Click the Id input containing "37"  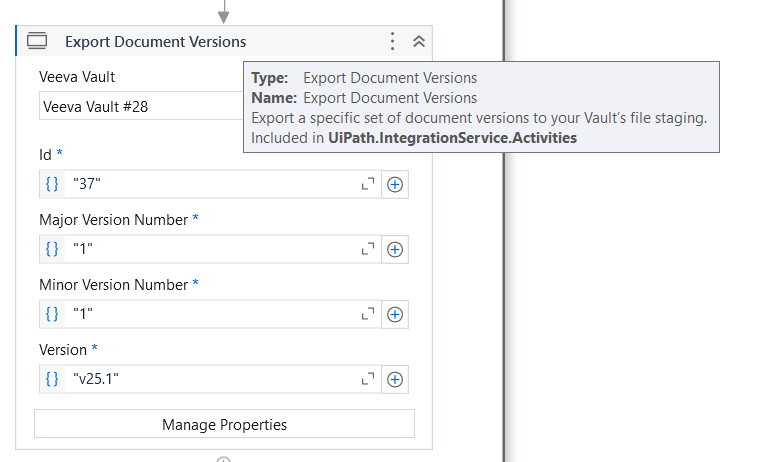tap(211, 184)
